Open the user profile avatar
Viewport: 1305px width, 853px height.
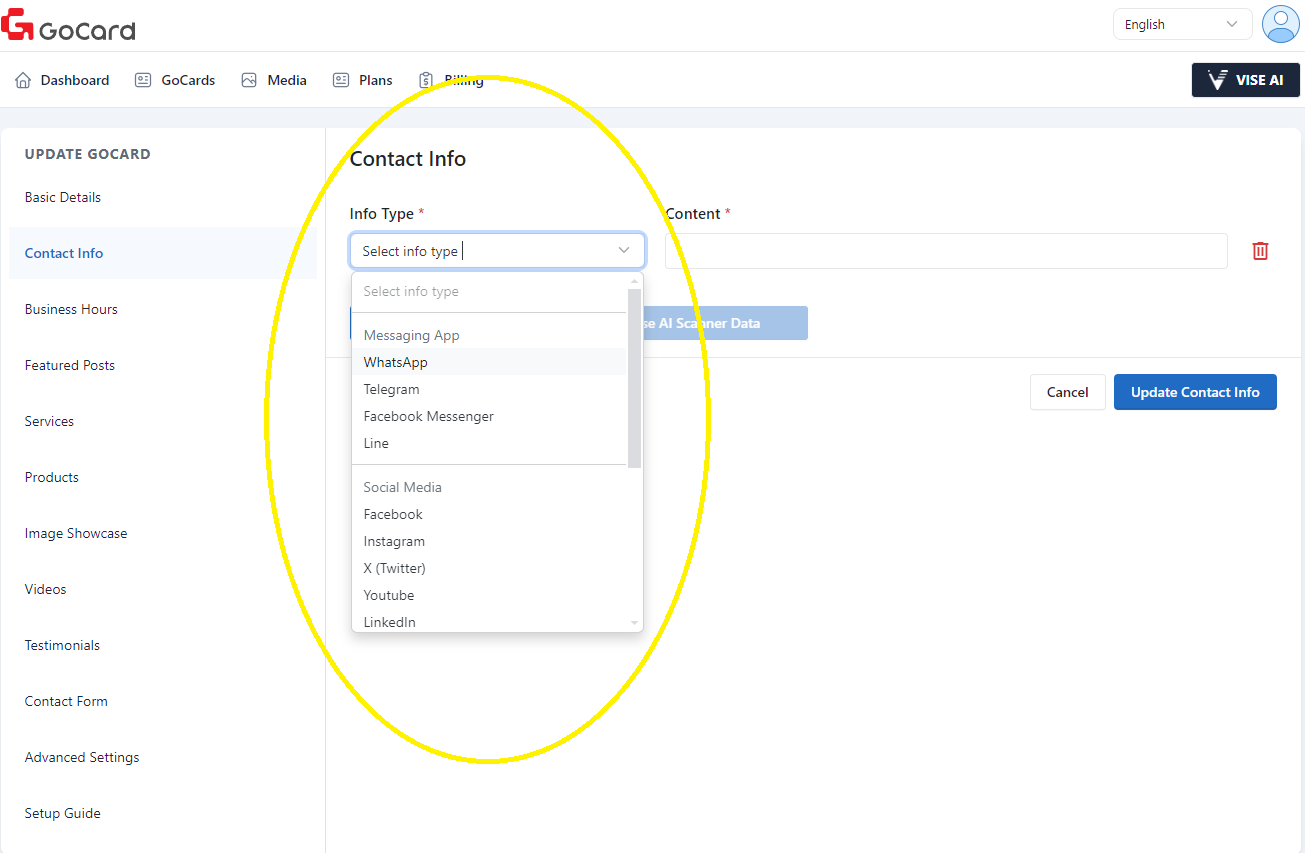click(x=1280, y=24)
